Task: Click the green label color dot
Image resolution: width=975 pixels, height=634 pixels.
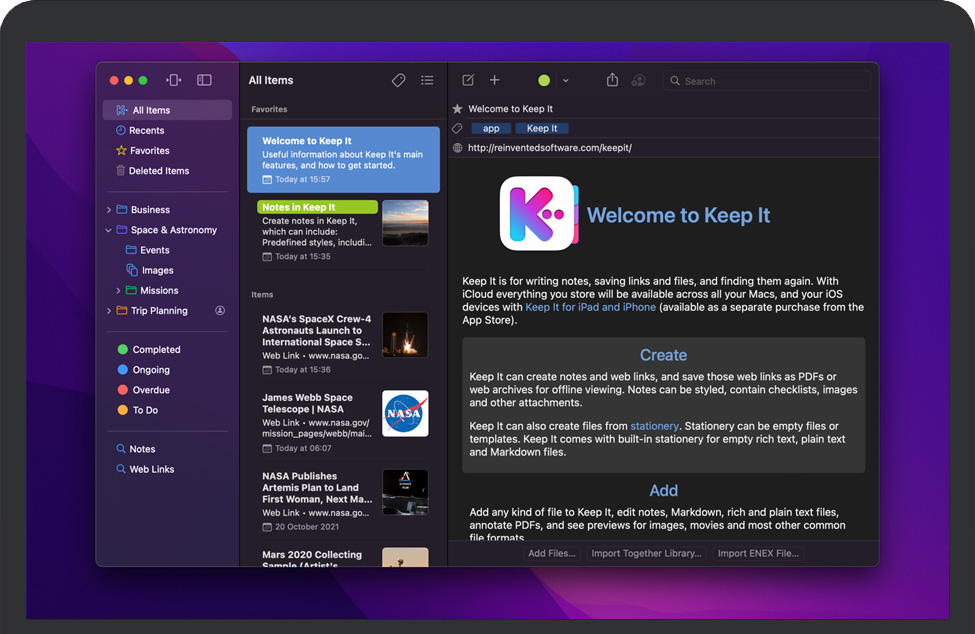Action: (544, 80)
